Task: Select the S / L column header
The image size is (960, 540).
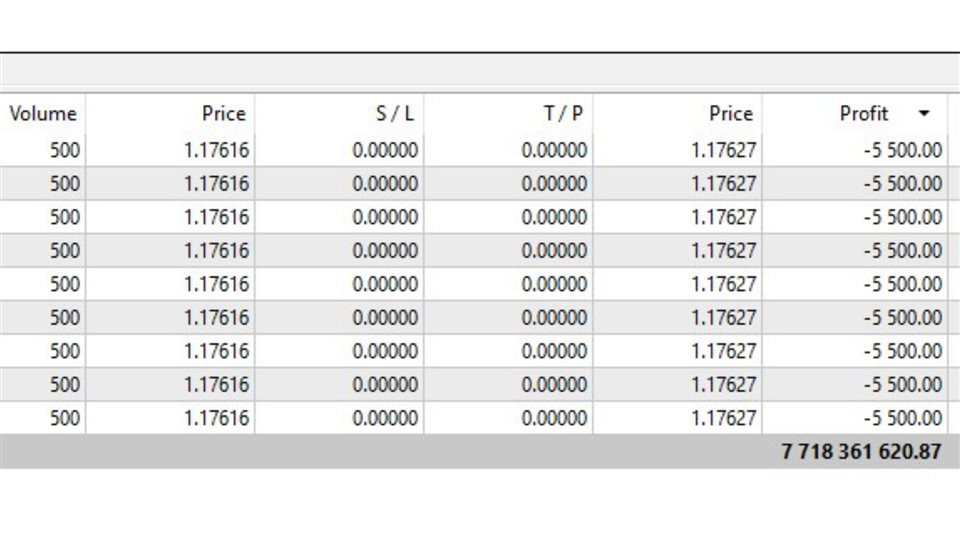Action: (394, 113)
